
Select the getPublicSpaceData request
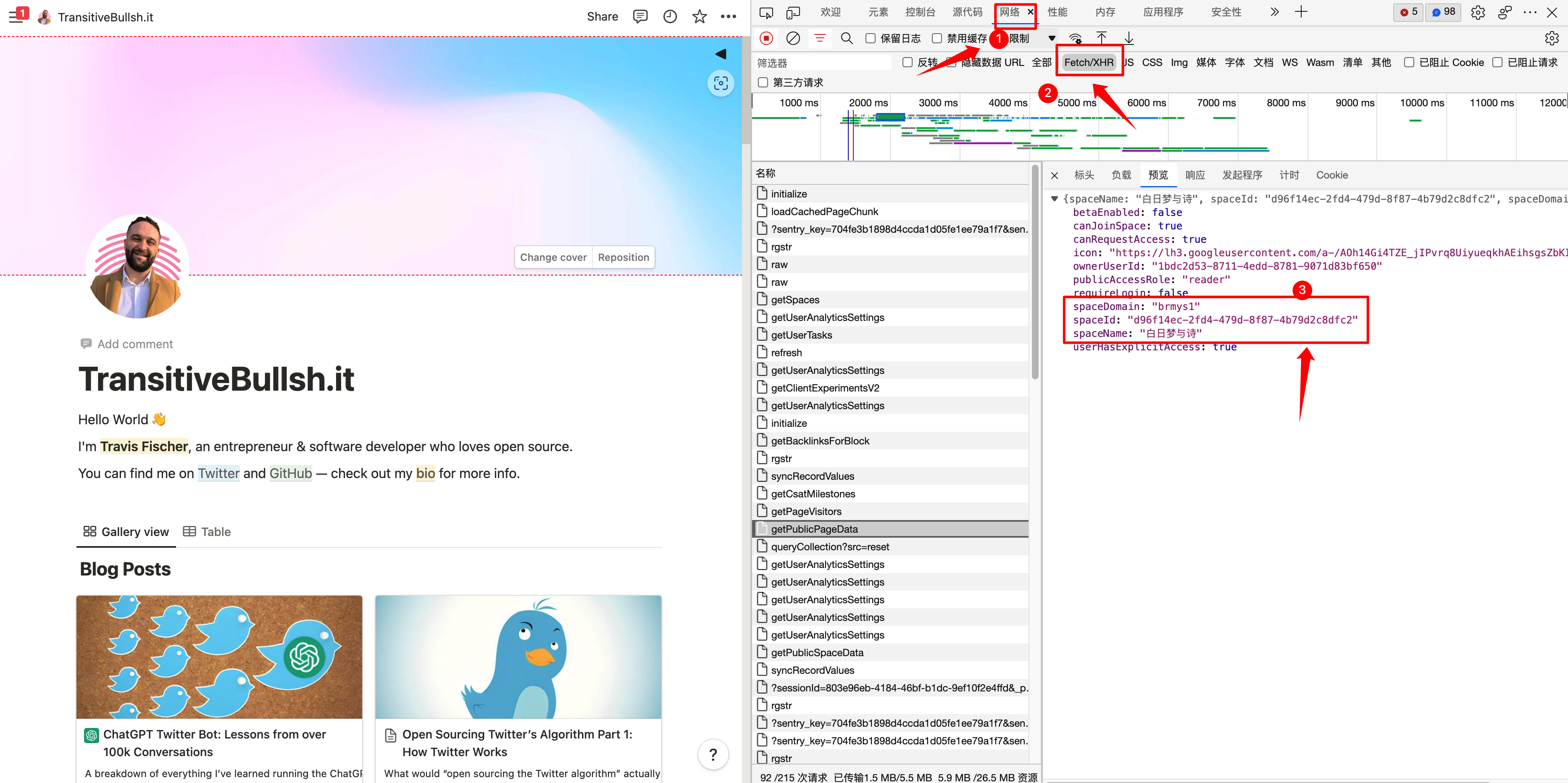point(891,652)
